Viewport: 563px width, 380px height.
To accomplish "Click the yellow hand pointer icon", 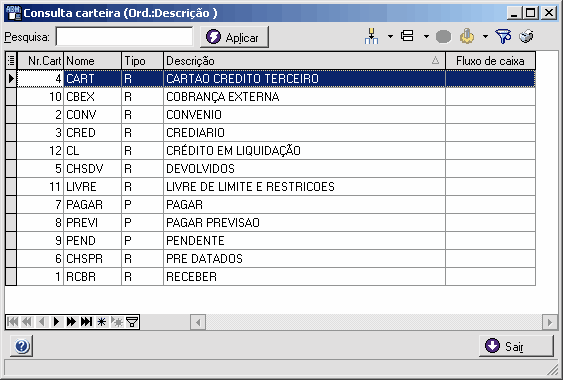I will click(x=467, y=36).
